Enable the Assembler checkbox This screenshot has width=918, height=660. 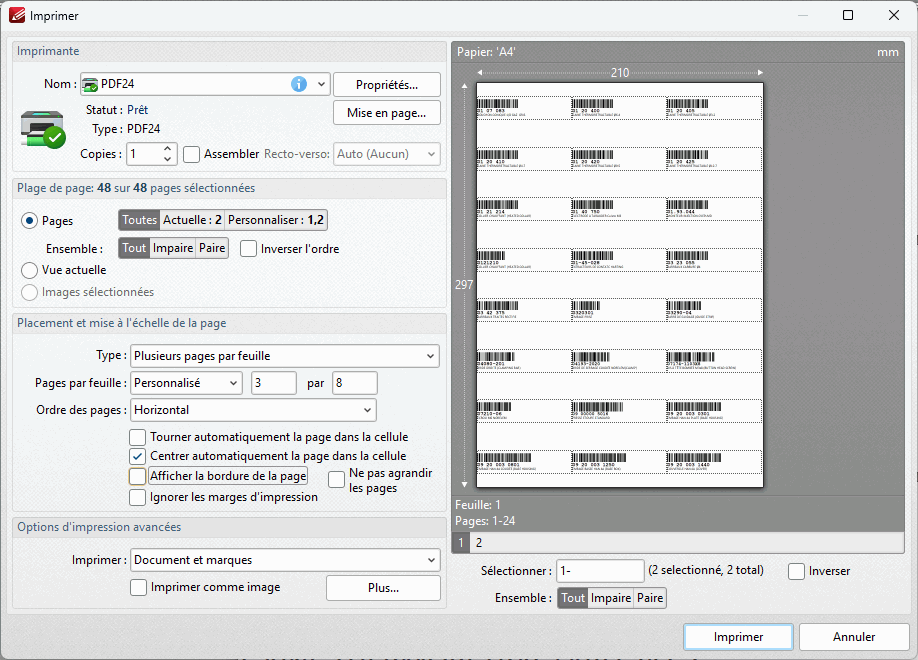click(192, 154)
